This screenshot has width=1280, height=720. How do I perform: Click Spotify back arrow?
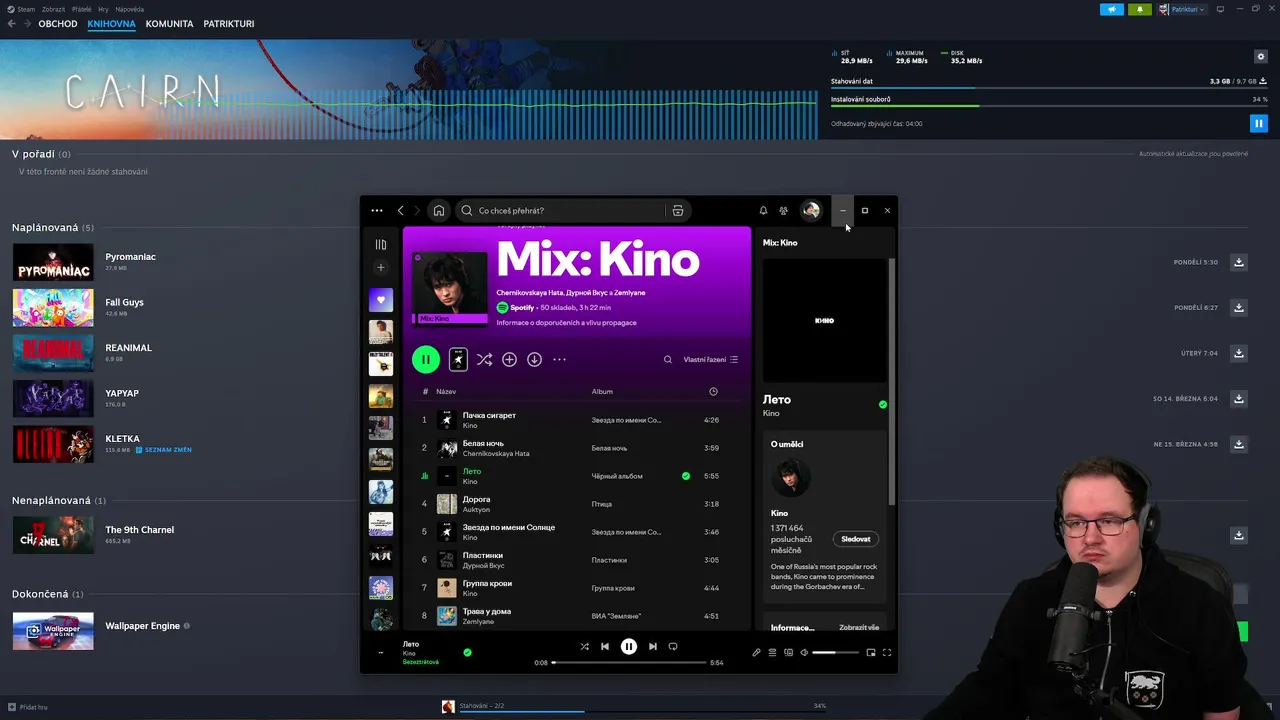[x=400, y=210]
